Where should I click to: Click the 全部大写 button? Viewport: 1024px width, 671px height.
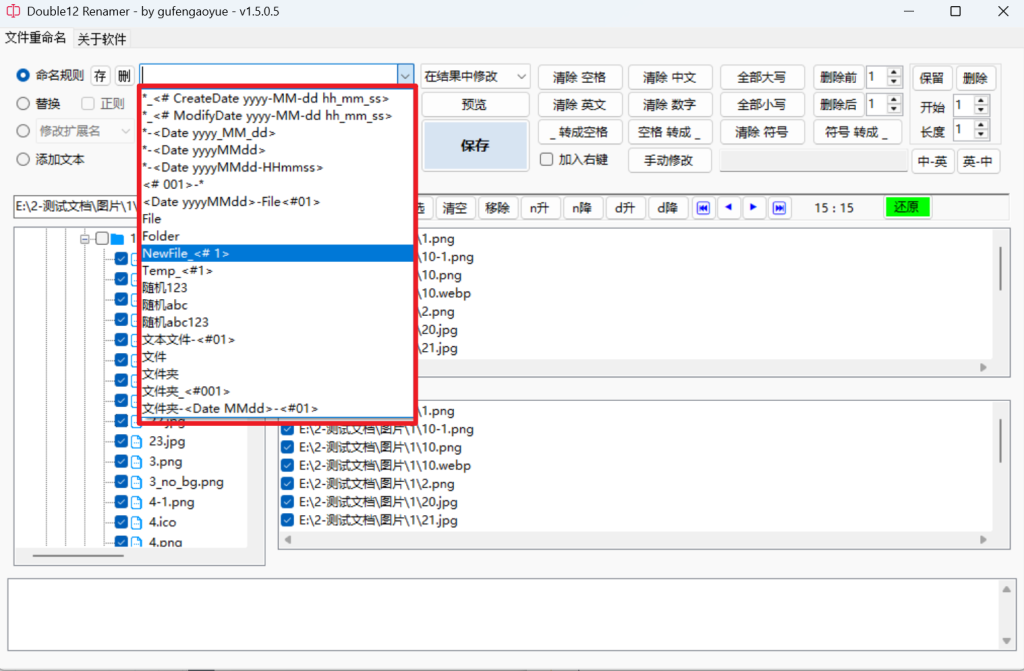761,77
